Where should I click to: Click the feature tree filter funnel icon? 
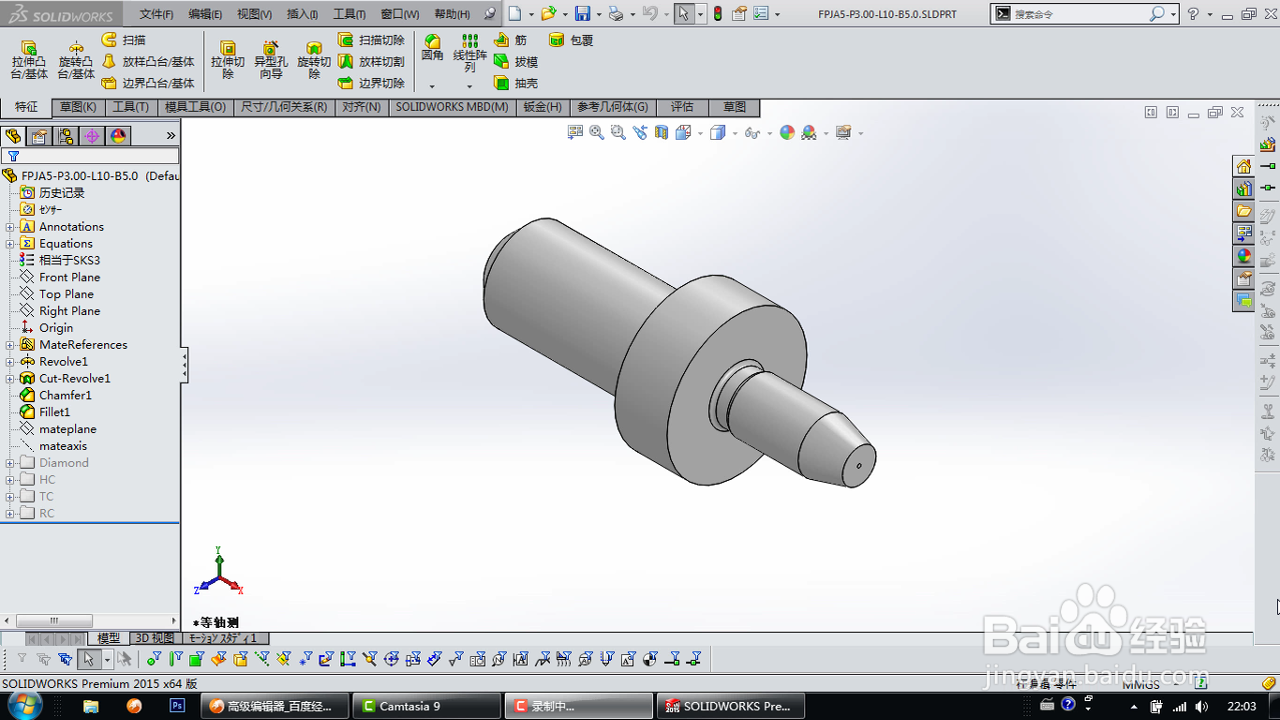13,156
